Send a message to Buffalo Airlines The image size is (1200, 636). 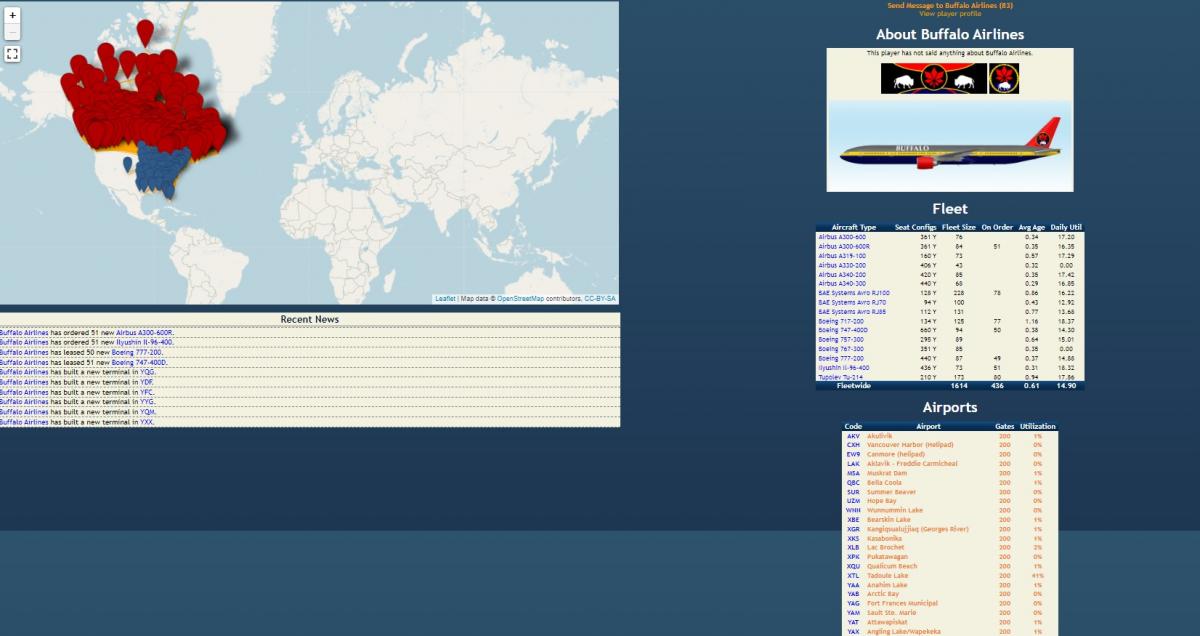click(950, 6)
